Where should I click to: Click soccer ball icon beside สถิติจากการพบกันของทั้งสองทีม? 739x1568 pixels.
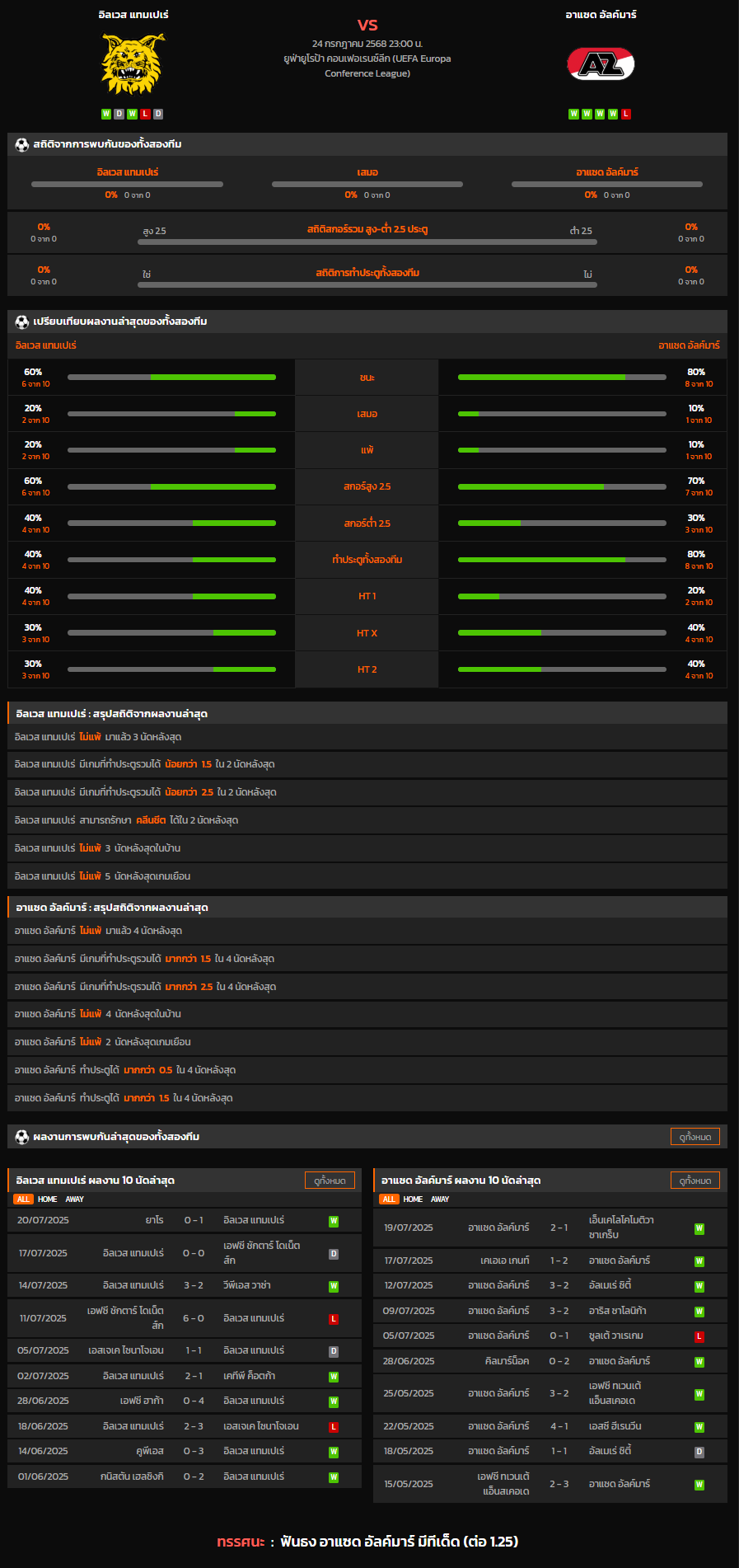click(x=22, y=144)
